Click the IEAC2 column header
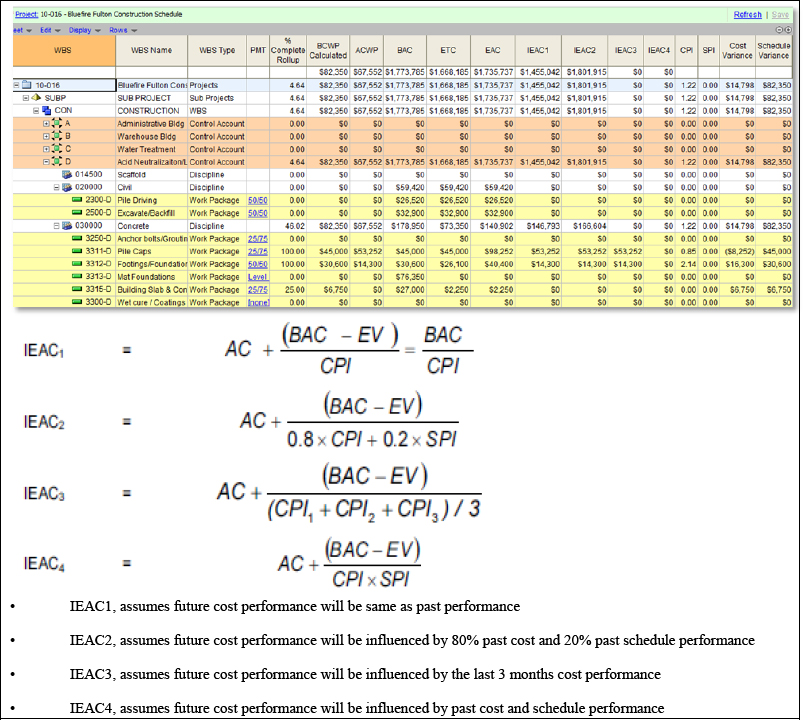Screen dimensions: 803x720 click(584, 50)
